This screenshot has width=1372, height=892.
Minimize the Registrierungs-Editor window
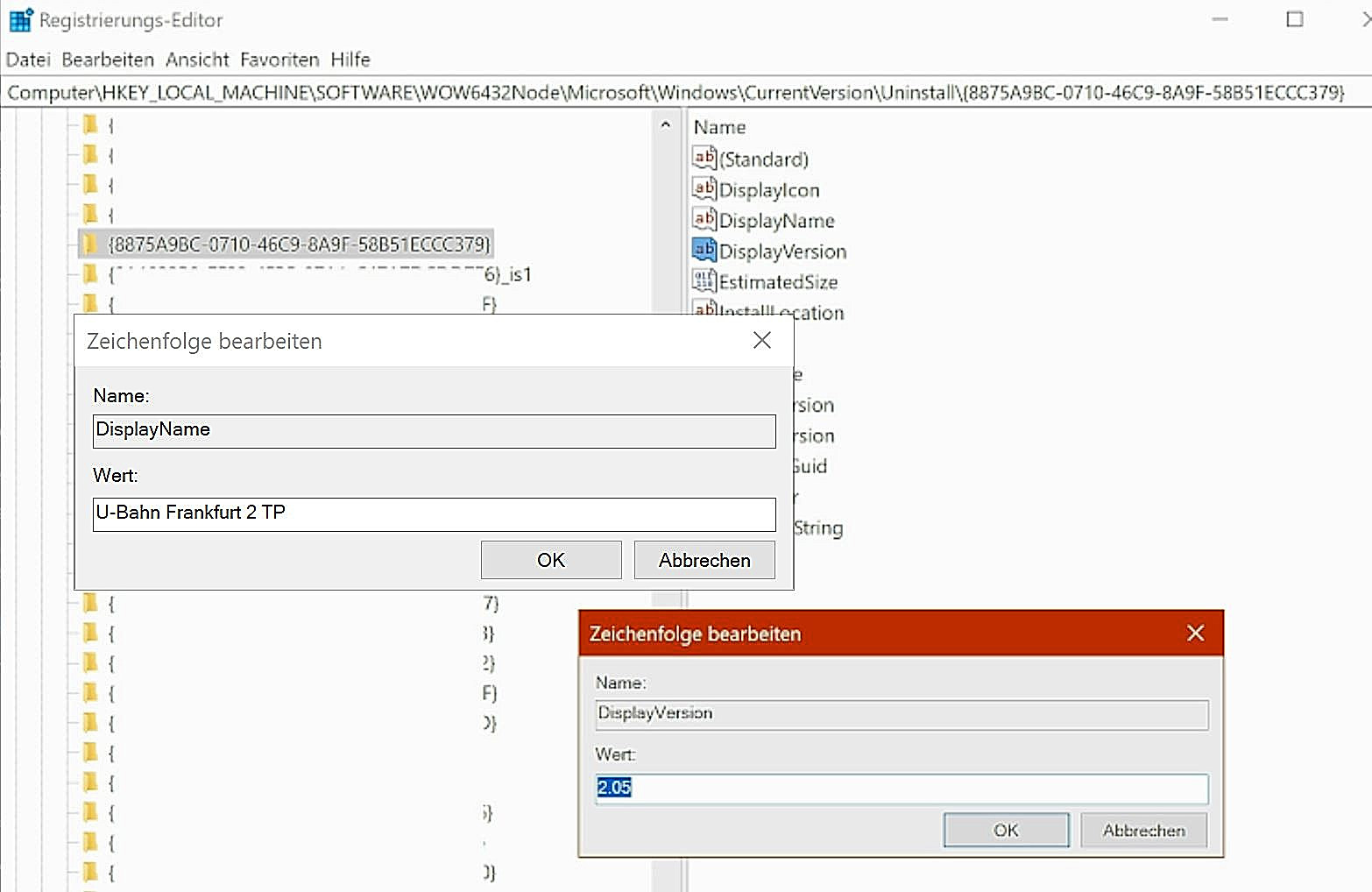[x=1220, y=19]
